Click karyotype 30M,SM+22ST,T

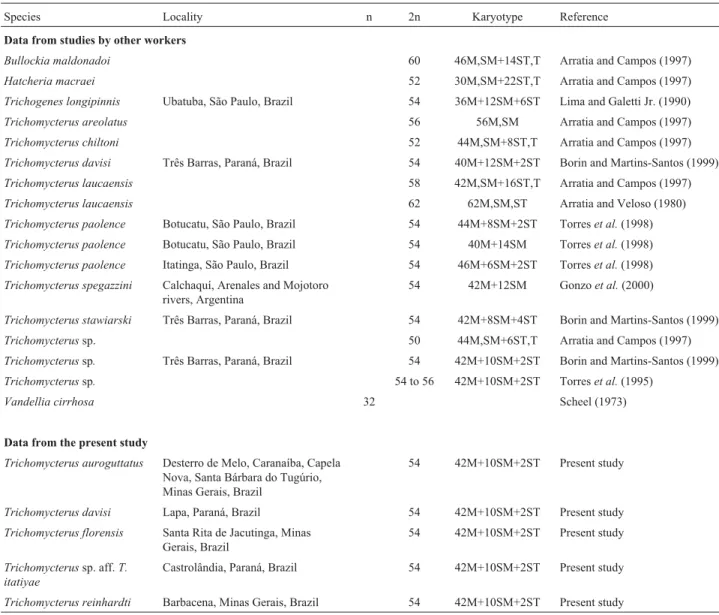point(497,81)
